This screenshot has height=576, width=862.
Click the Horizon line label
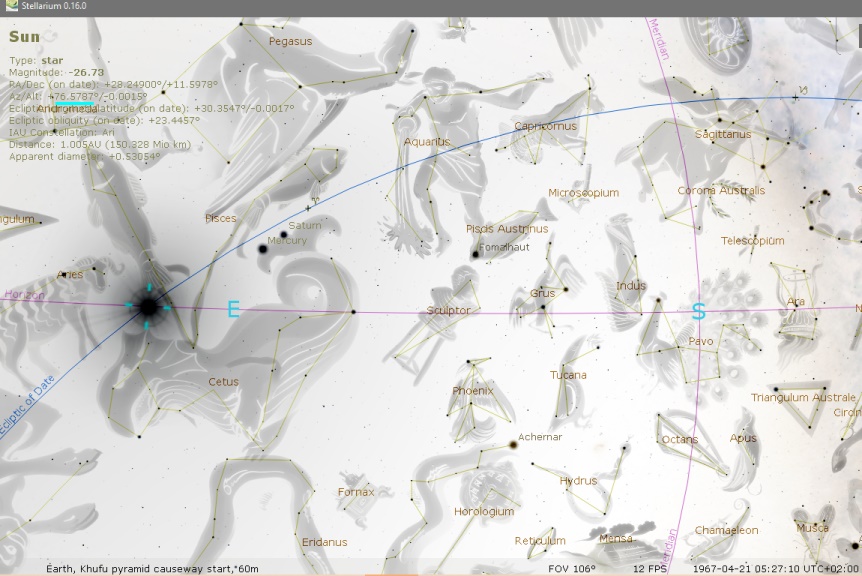click(x=25, y=295)
